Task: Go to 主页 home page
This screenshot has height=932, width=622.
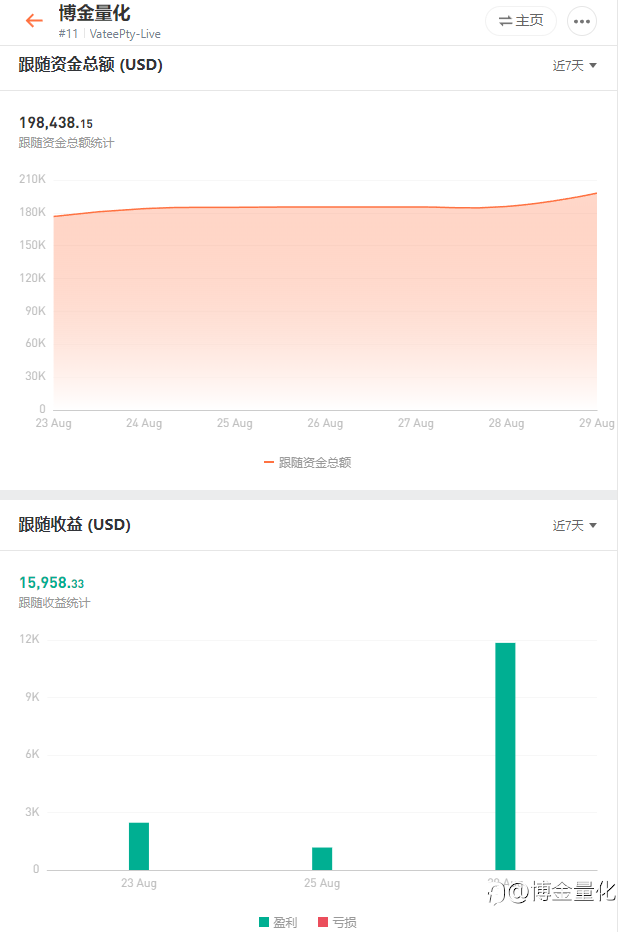Action: [x=521, y=21]
